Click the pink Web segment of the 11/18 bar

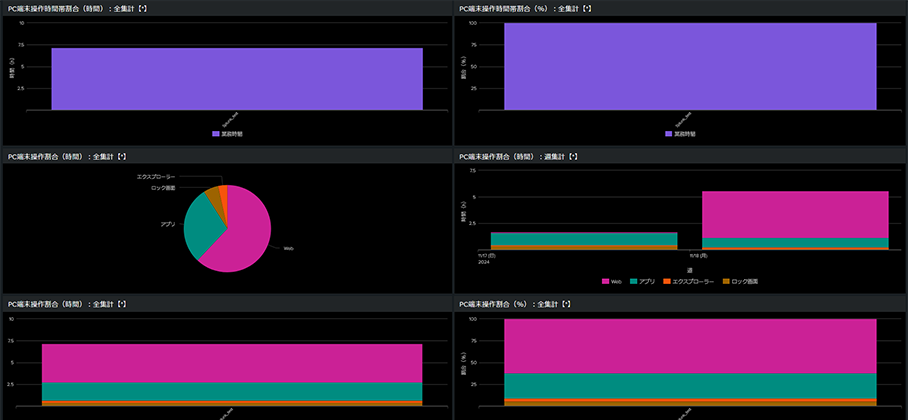coord(794,214)
